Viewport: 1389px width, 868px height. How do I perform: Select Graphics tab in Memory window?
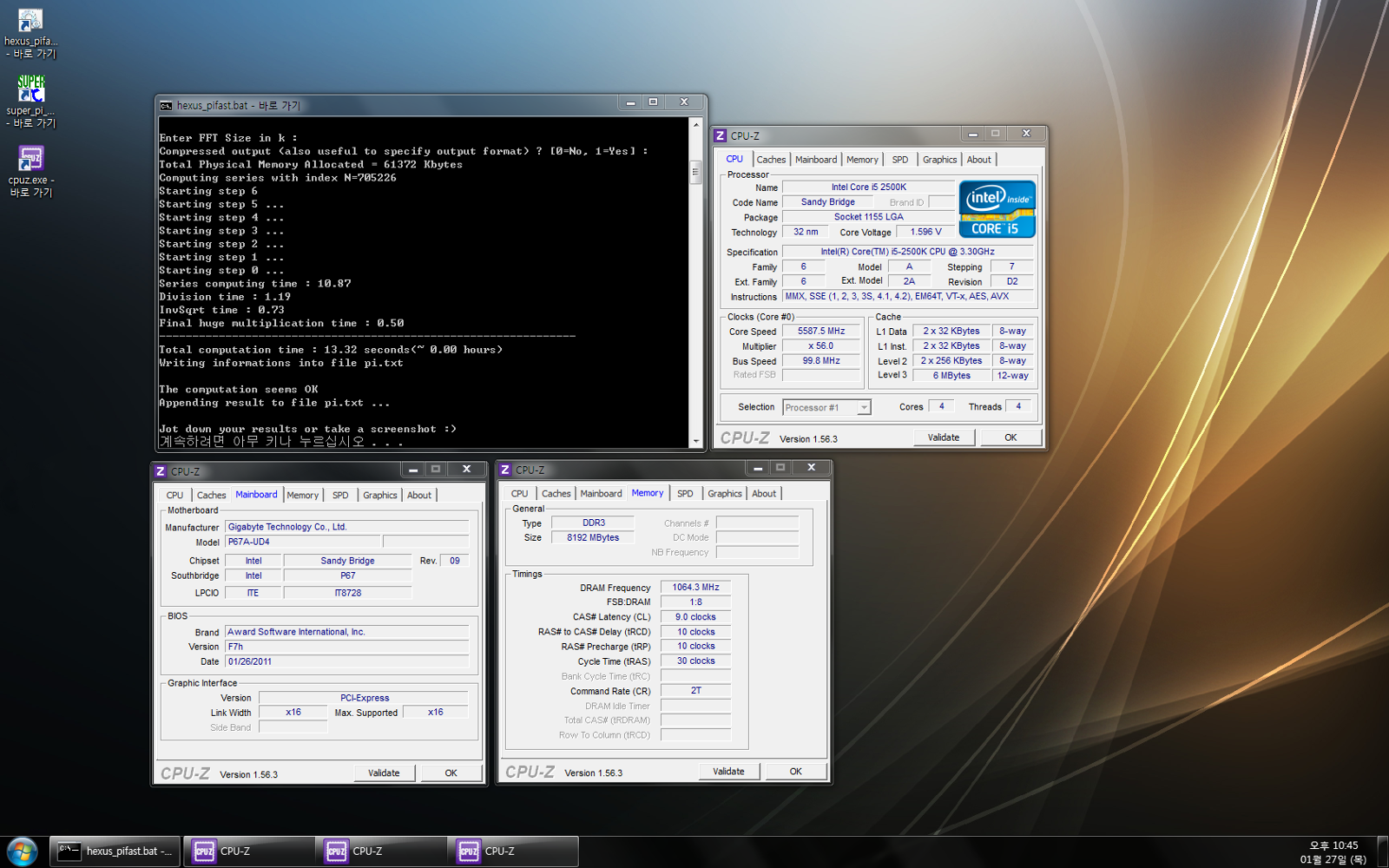[x=724, y=494]
